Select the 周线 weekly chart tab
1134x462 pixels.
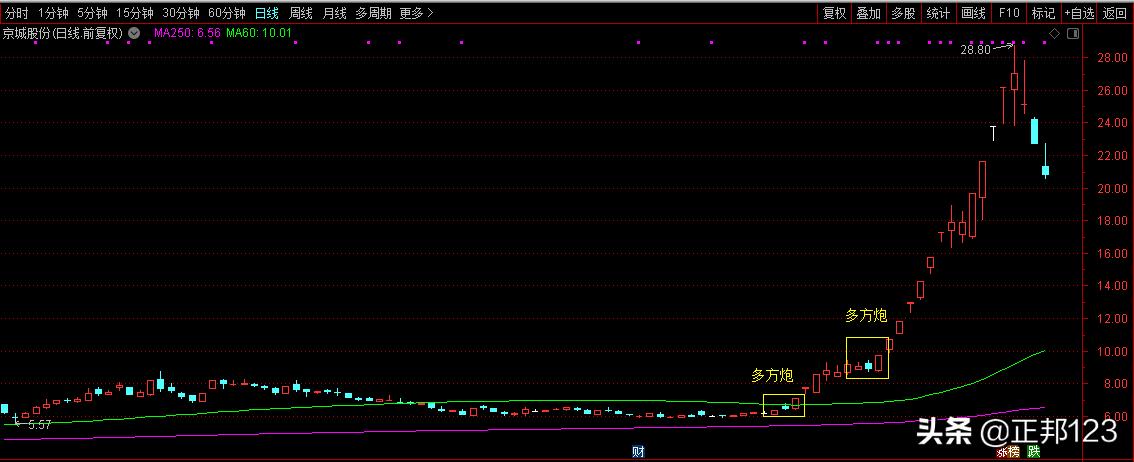301,13
